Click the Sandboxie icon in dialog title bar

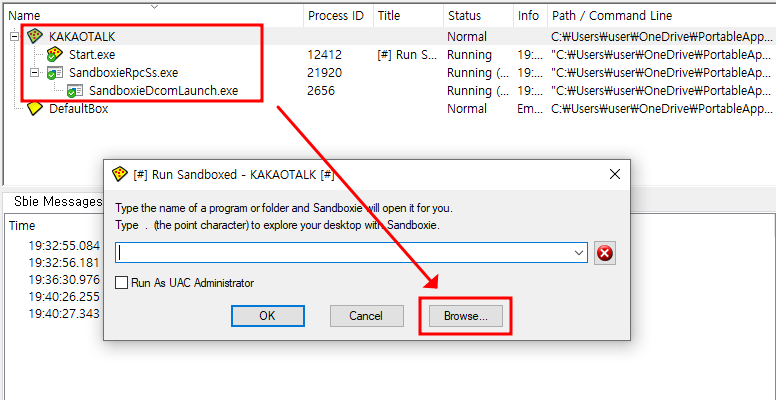point(120,174)
